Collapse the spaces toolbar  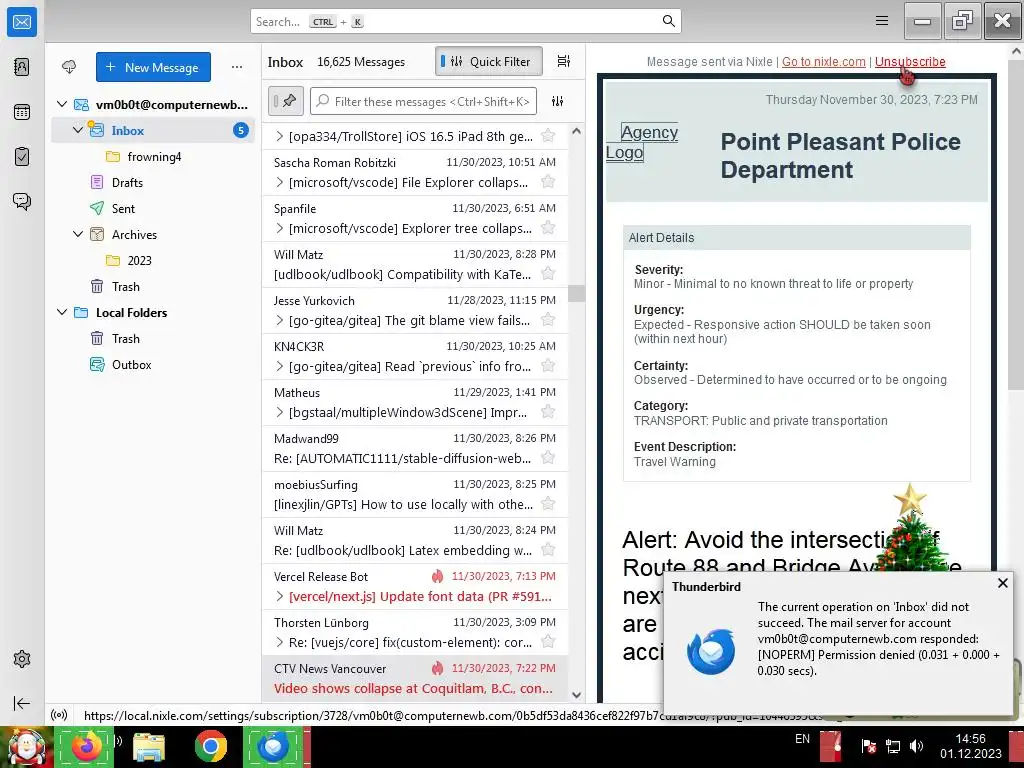(x=22, y=703)
